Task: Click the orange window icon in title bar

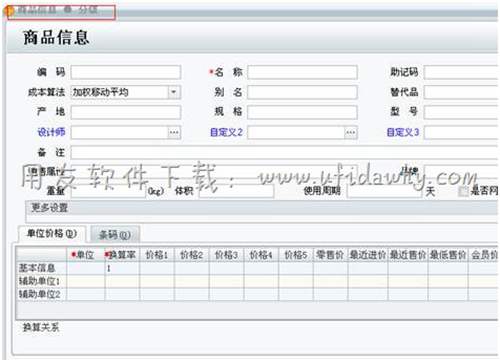Action: [x=10, y=11]
